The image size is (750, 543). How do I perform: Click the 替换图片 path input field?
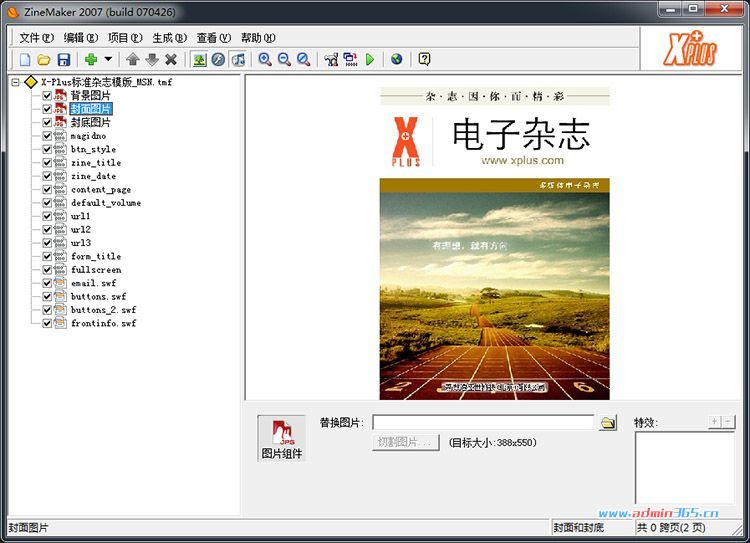click(x=483, y=422)
